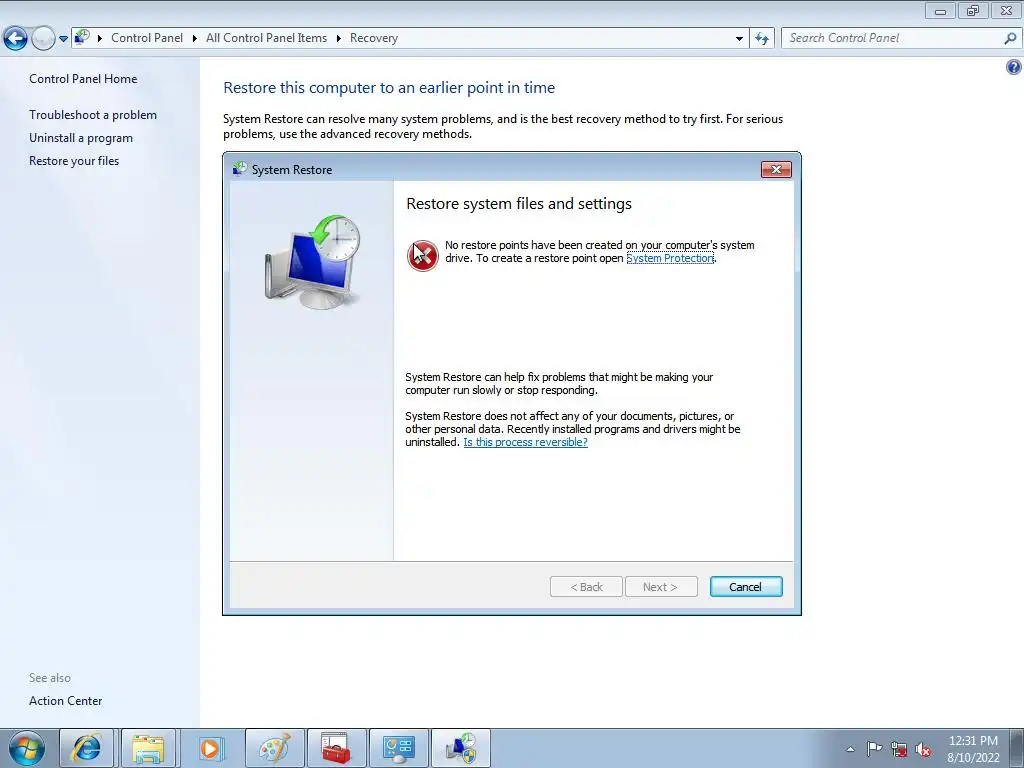The height and width of the screenshot is (768, 1024).
Task: Open the address bar history dropdown
Action: [739, 39]
